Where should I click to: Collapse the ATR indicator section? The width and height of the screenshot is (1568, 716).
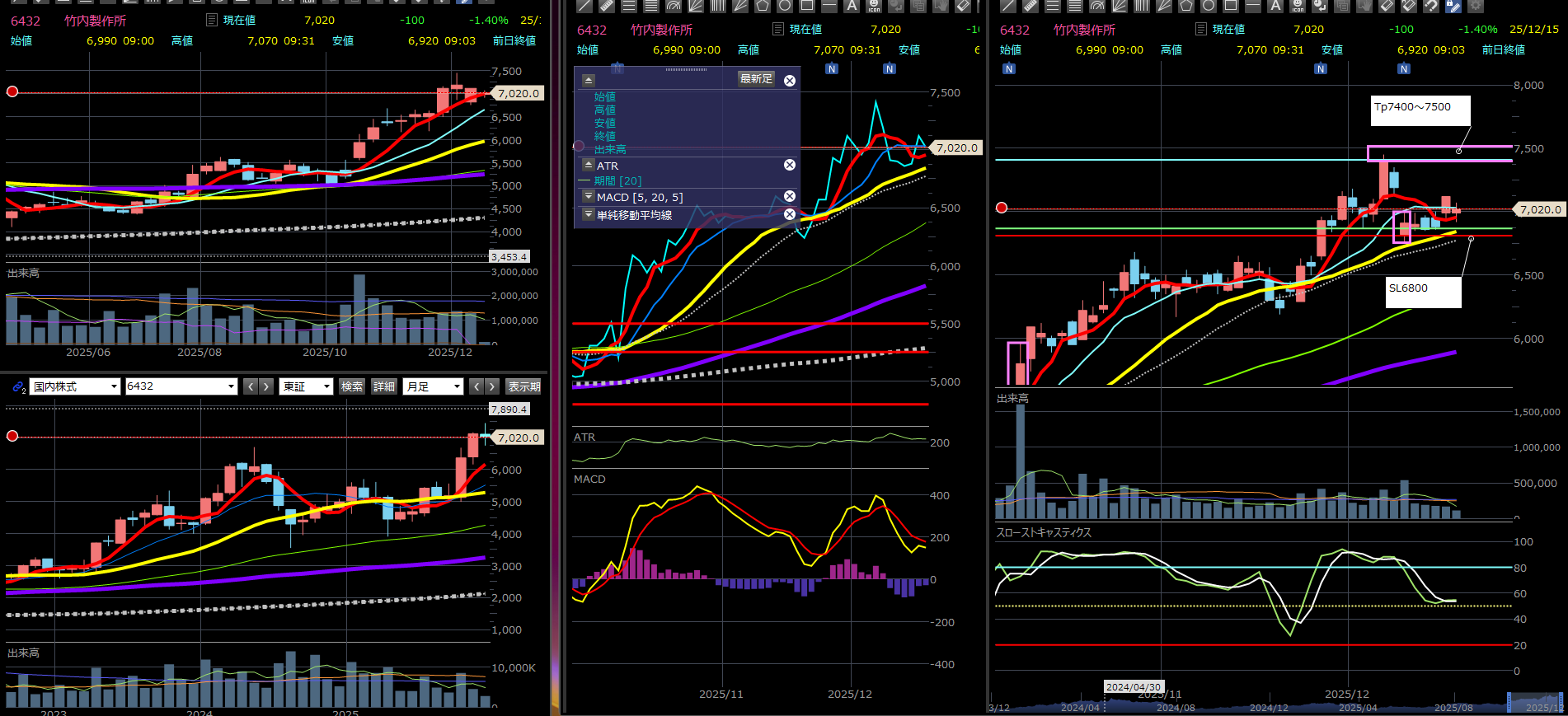[x=588, y=165]
